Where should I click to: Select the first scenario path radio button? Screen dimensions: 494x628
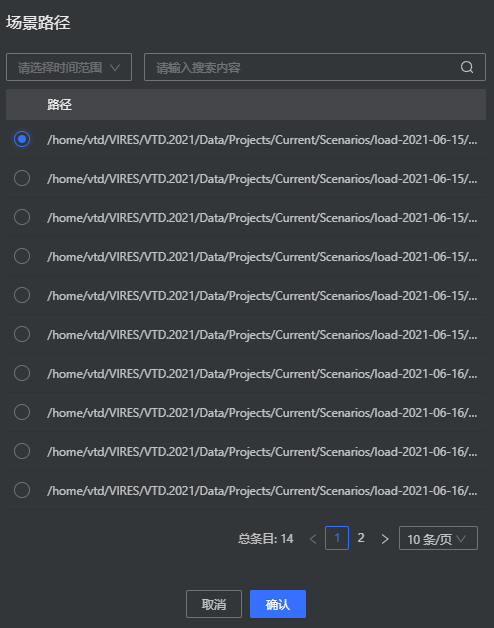click(x=22, y=139)
